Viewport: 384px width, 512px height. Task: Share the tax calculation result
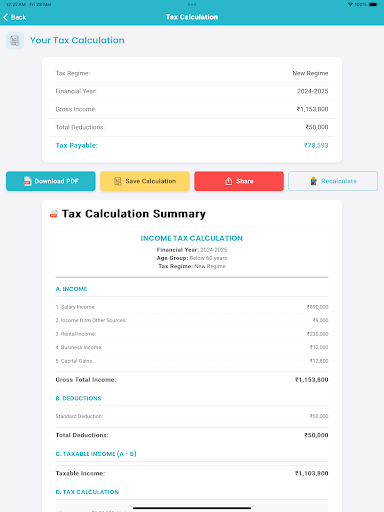click(239, 181)
